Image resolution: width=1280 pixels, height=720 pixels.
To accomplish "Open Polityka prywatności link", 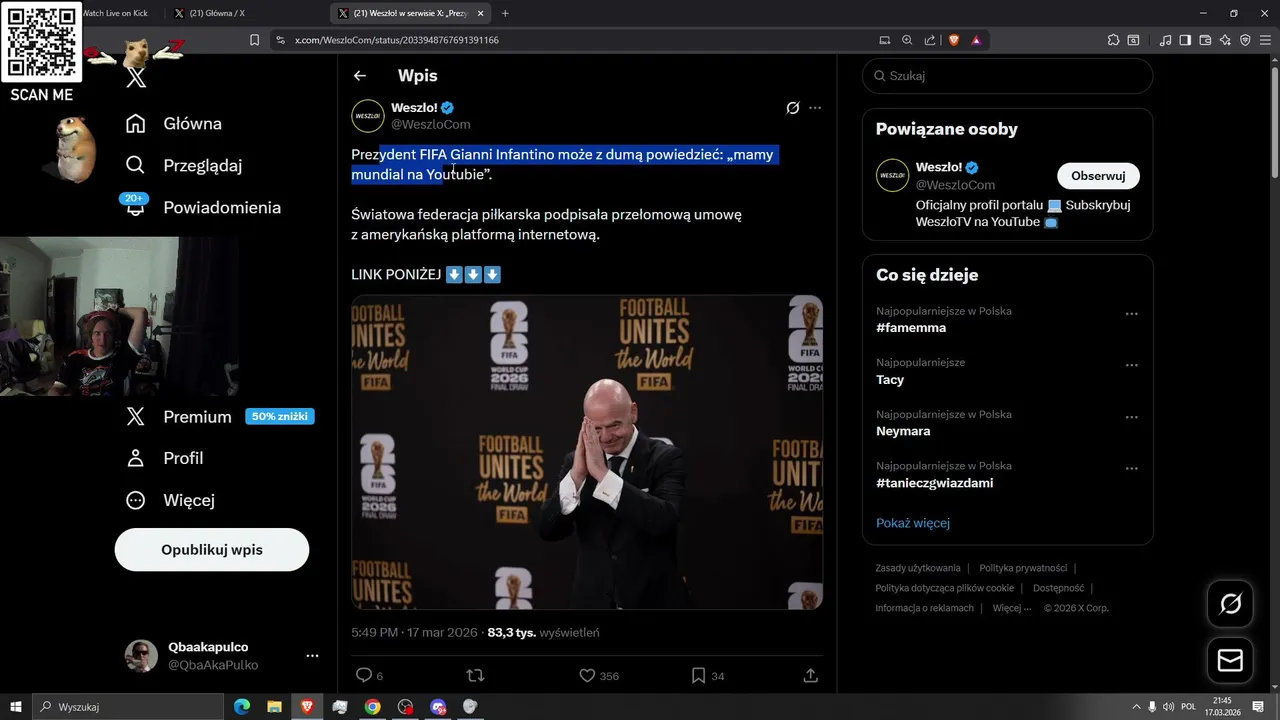I will (x=1023, y=568).
